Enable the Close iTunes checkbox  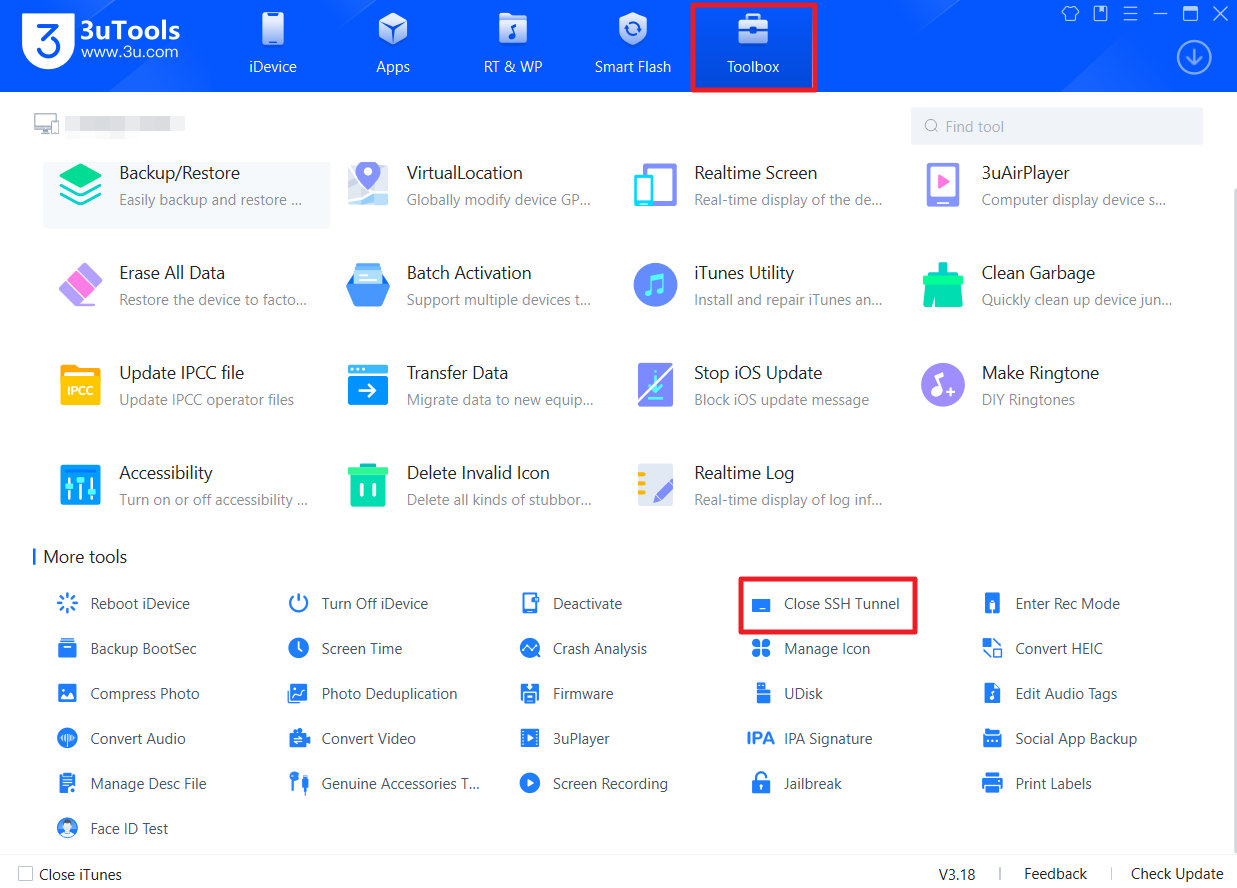(x=26, y=874)
